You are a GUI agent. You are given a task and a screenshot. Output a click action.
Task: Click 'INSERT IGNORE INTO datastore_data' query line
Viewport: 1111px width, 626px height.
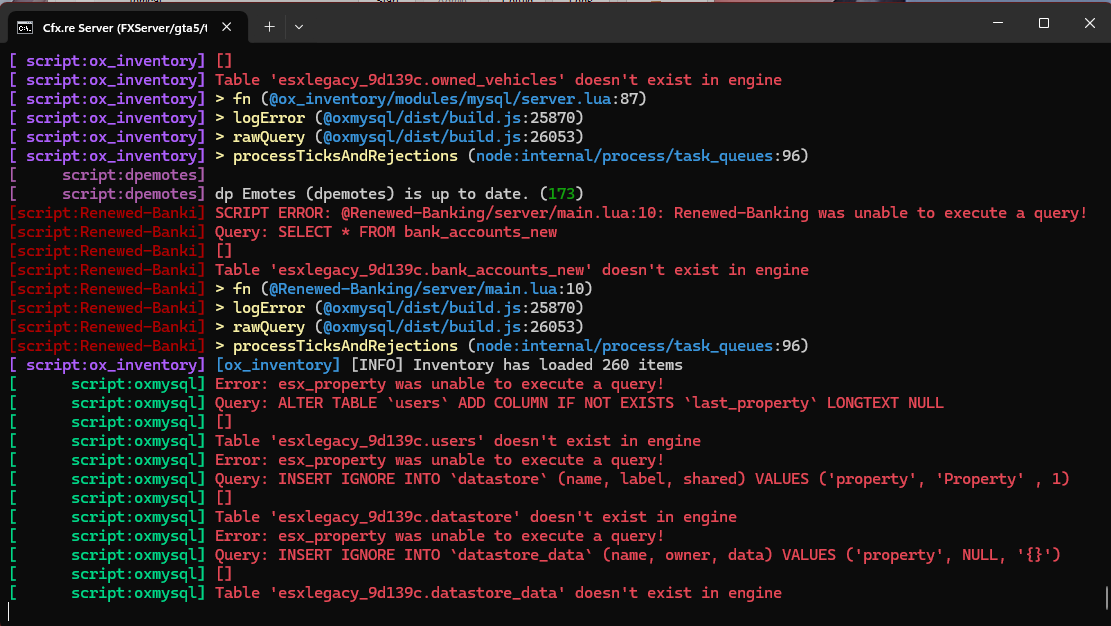638,554
